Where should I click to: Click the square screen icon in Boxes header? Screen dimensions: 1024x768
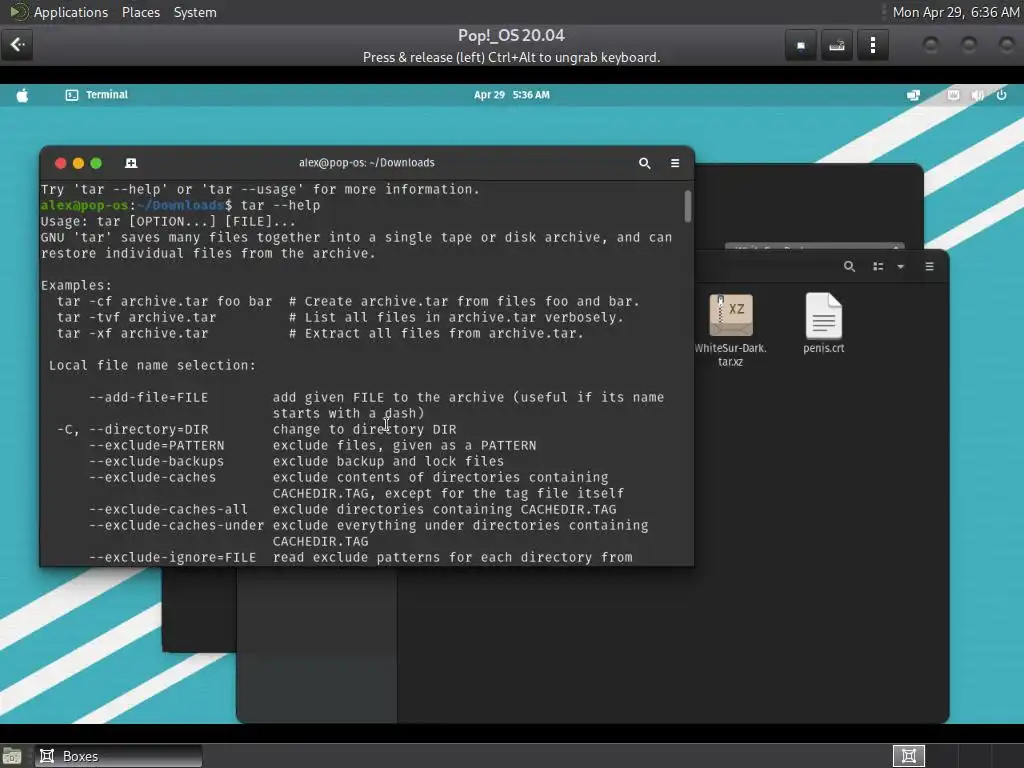click(801, 46)
